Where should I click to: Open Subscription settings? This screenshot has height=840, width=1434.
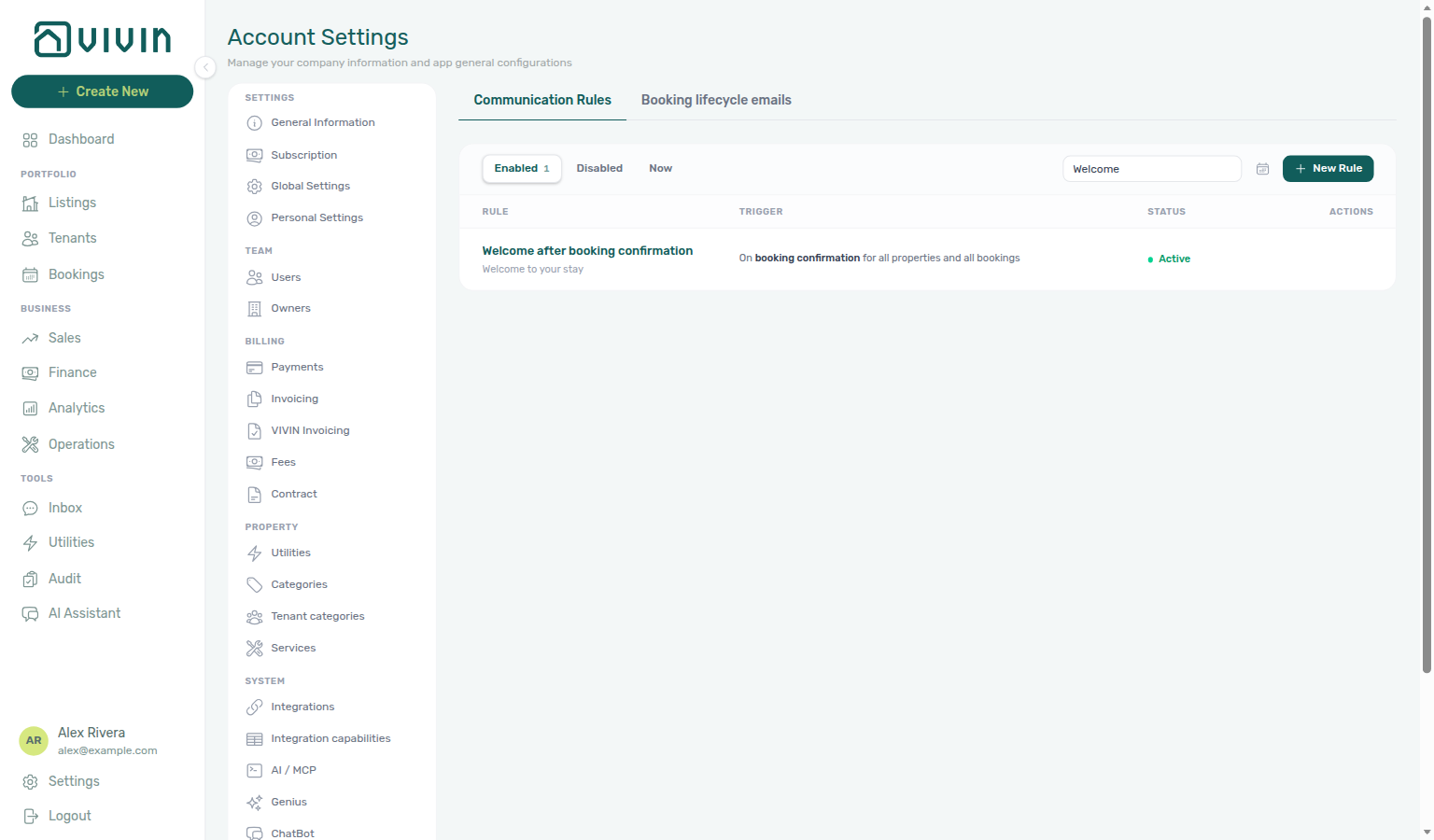point(303,155)
